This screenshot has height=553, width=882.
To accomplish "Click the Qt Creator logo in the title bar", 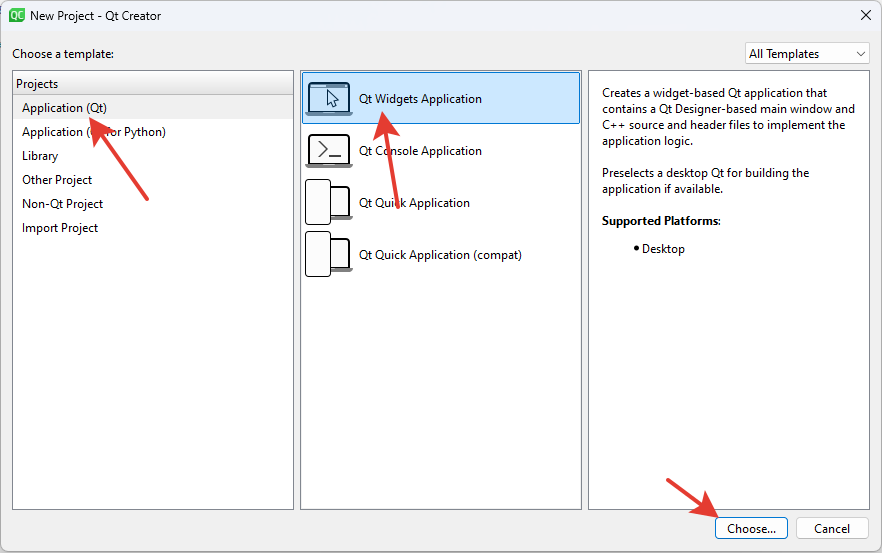I will [17, 15].
